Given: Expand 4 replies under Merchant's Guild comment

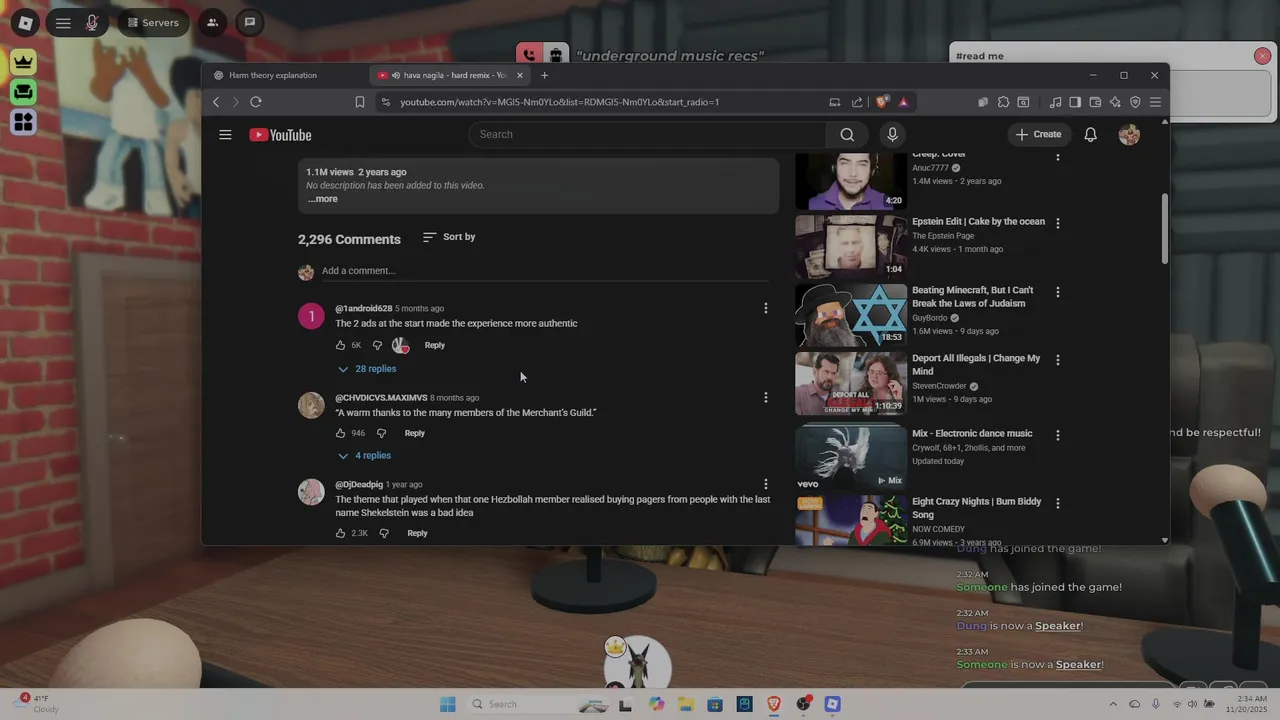Looking at the screenshot, I should tap(364, 456).
